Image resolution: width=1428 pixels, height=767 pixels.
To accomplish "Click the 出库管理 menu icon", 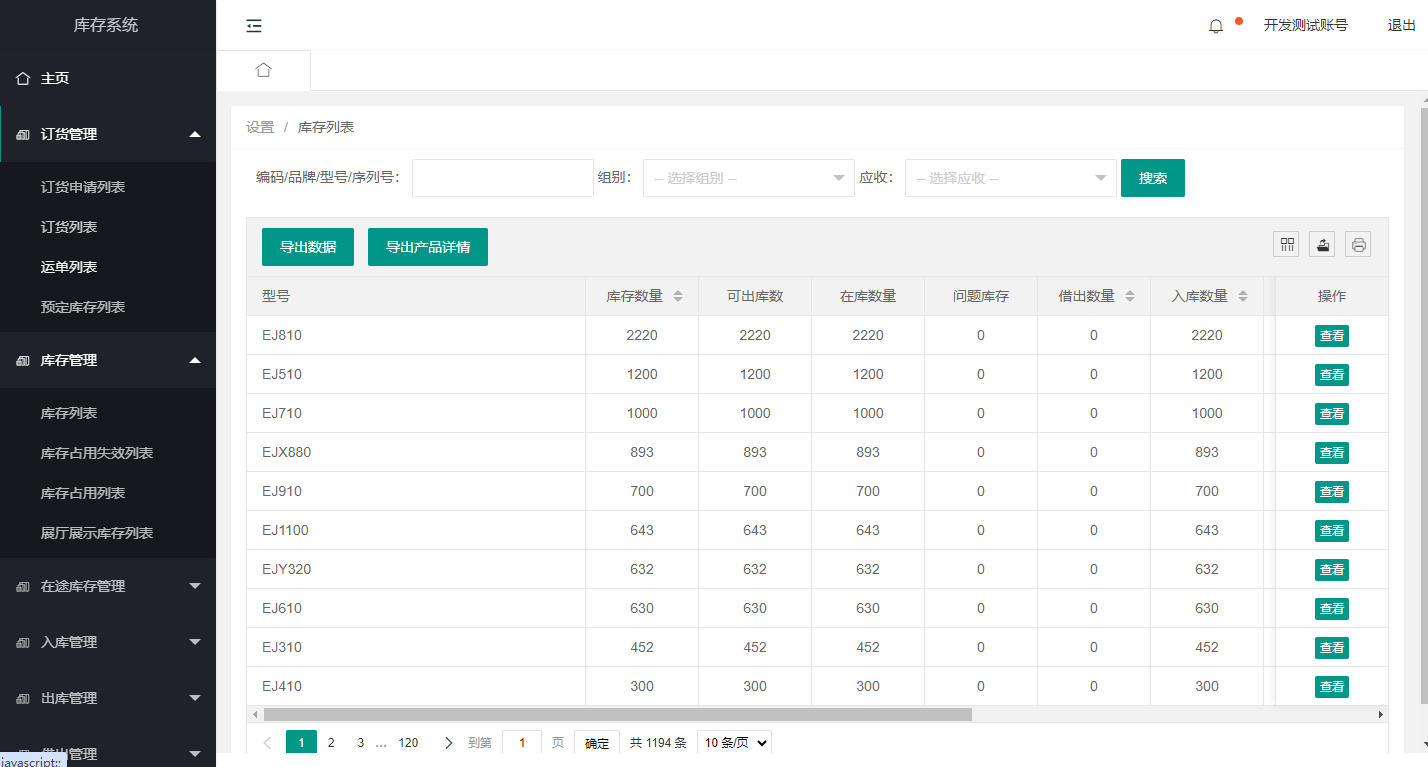I will point(23,698).
